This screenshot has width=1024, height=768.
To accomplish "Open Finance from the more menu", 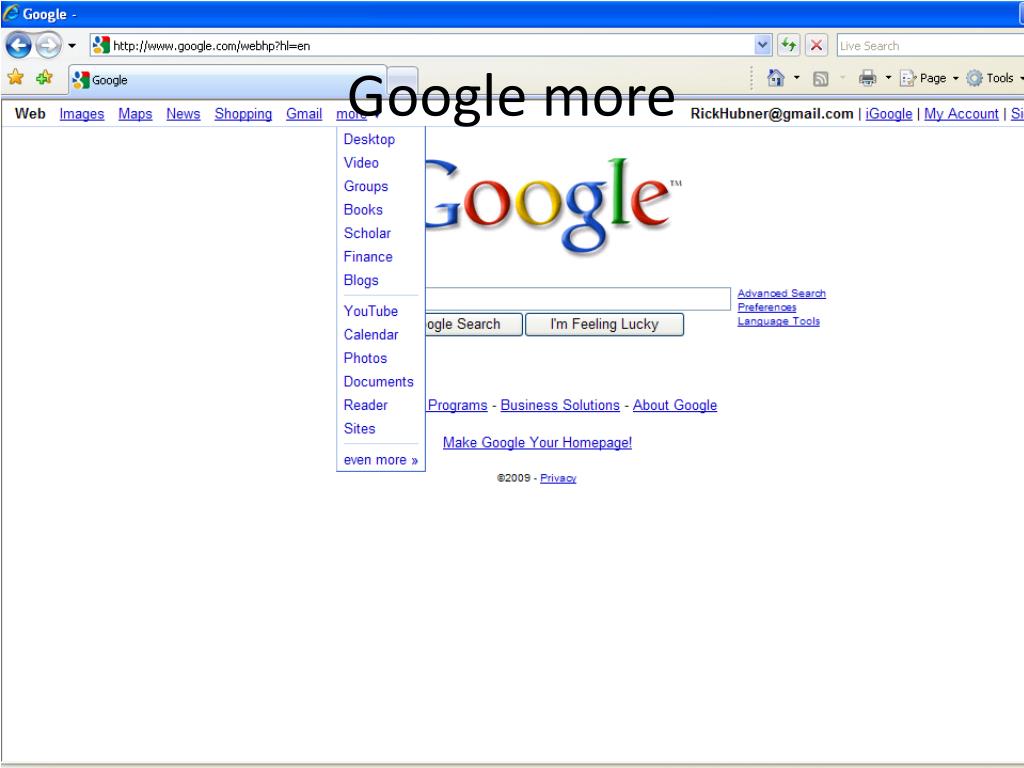I will 368,257.
